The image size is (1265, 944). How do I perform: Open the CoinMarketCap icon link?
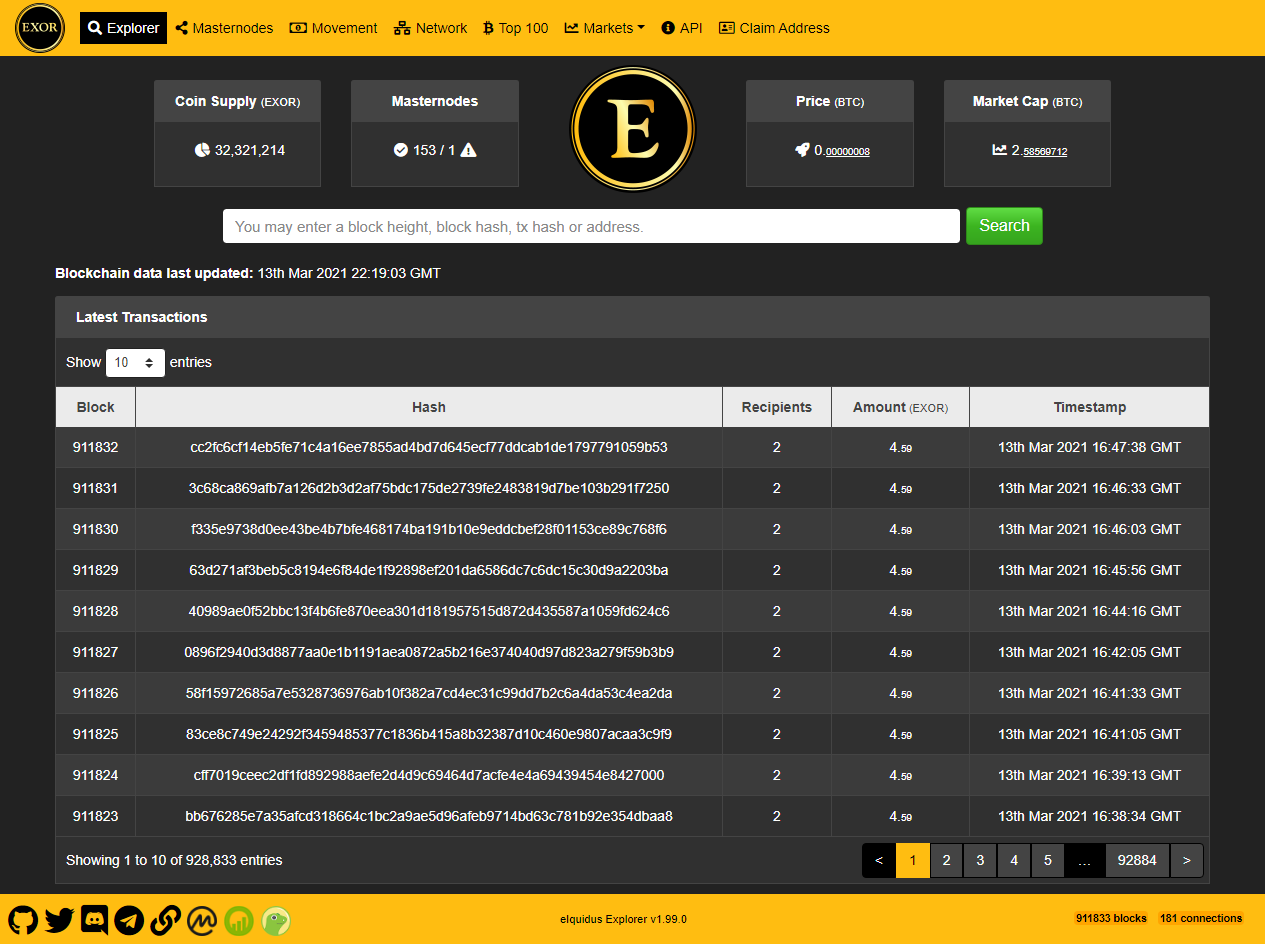click(x=203, y=920)
